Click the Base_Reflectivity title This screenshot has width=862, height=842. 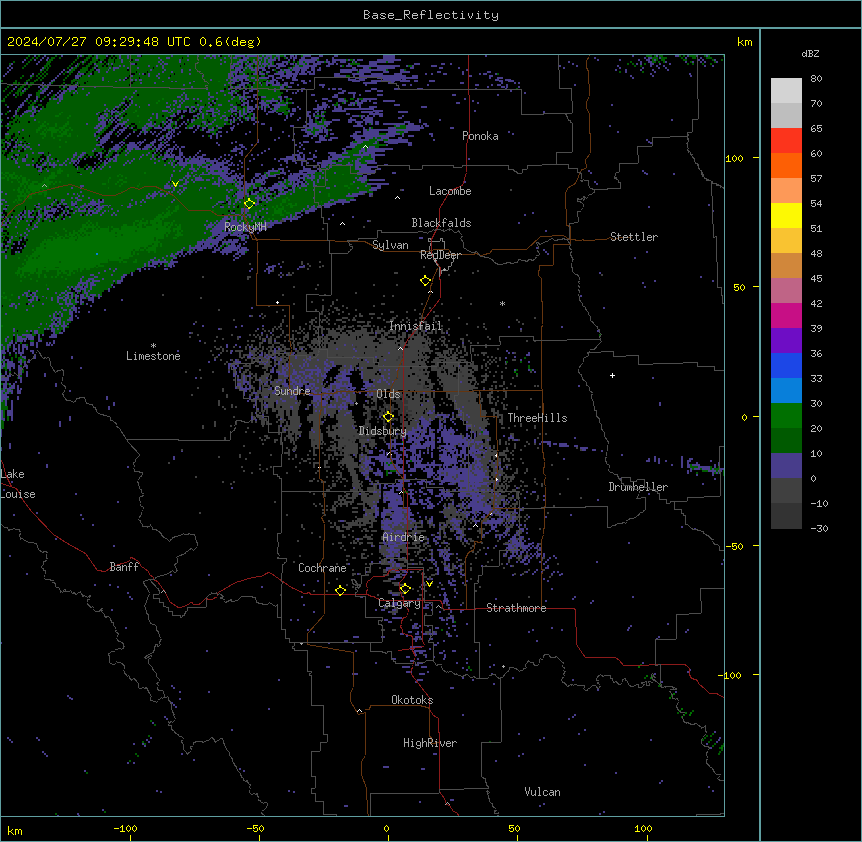[431, 15]
